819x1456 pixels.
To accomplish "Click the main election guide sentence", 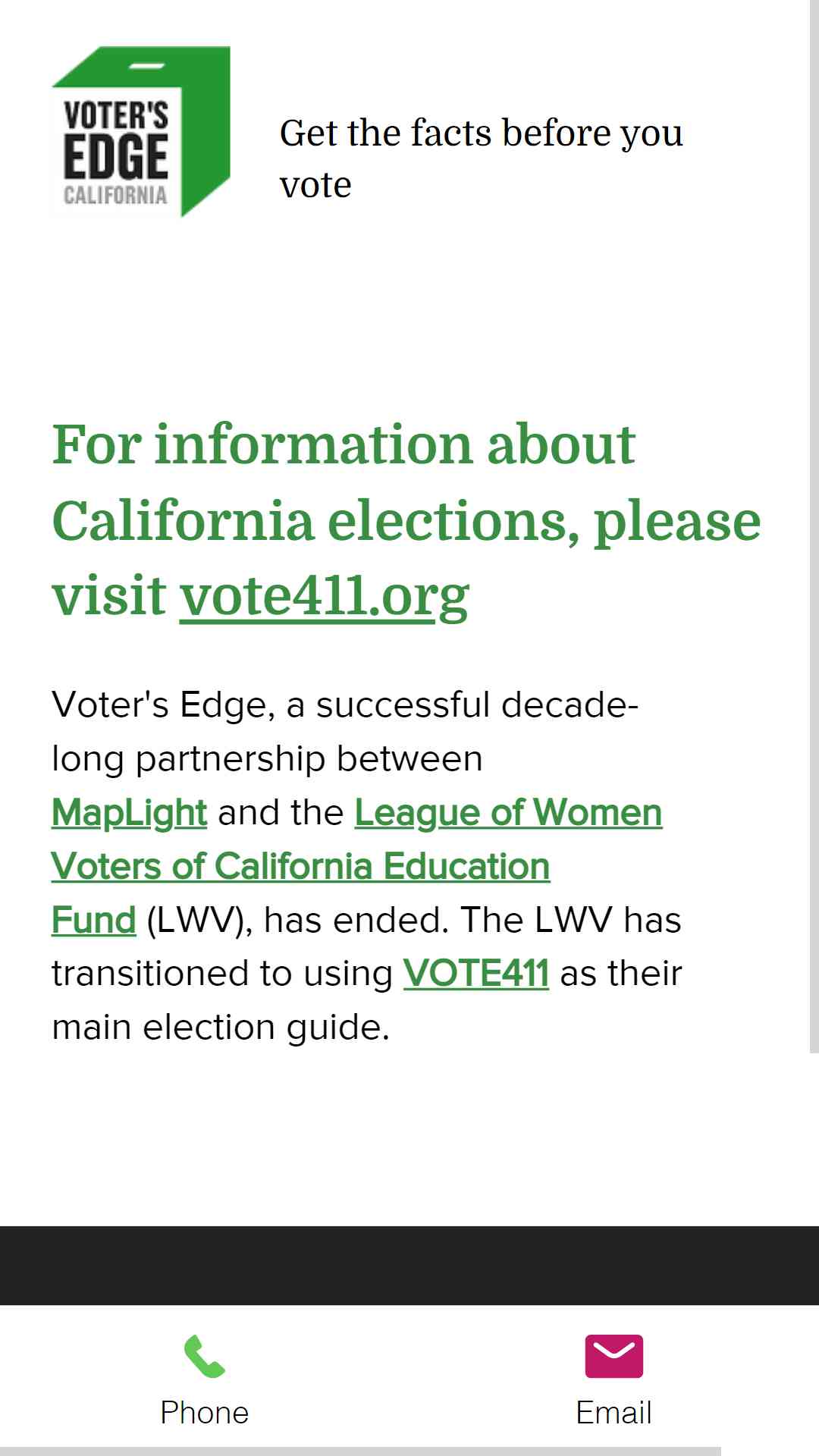I will 221,1027.
